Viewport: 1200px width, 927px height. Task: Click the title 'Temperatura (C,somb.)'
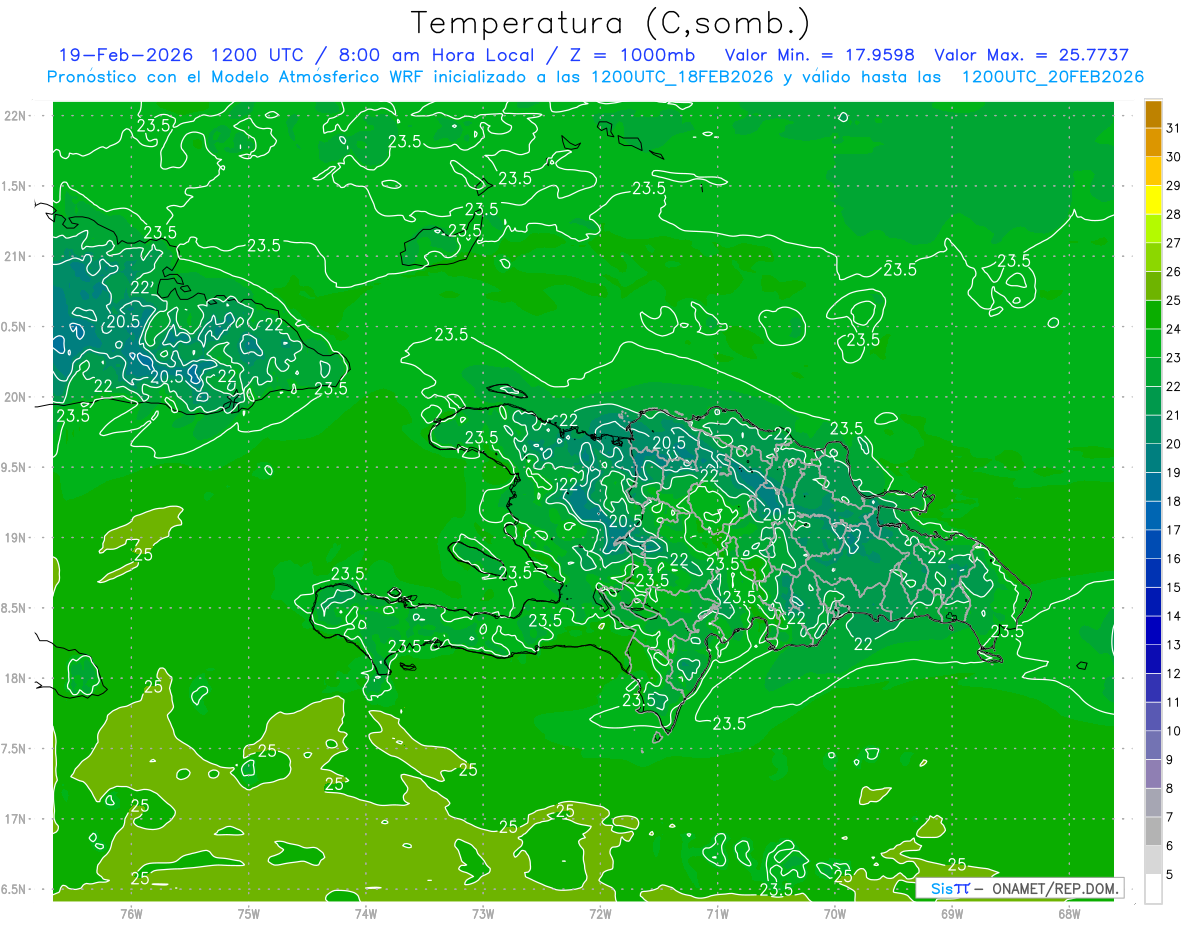coord(611,23)
